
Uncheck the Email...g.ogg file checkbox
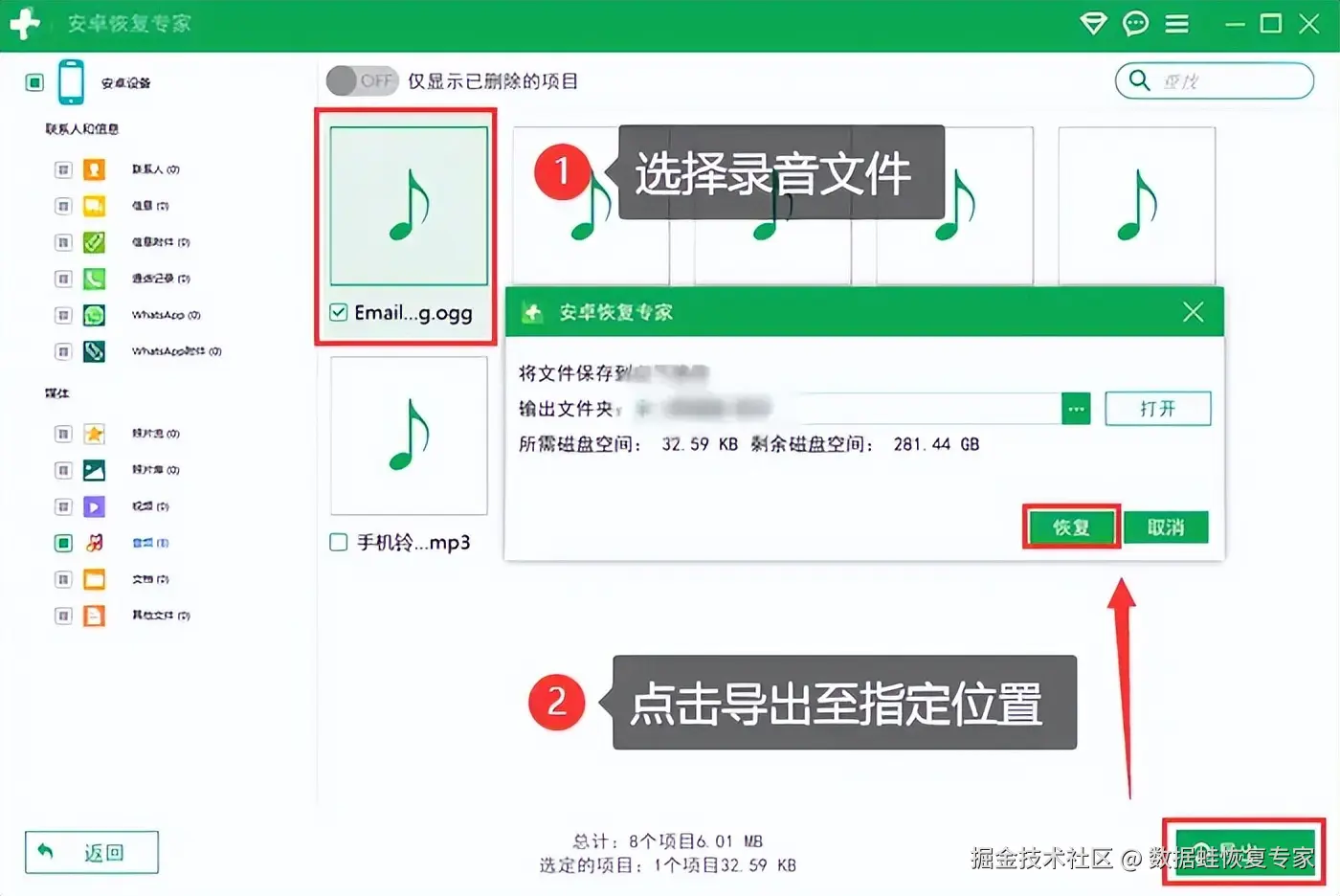coord(339,312)
